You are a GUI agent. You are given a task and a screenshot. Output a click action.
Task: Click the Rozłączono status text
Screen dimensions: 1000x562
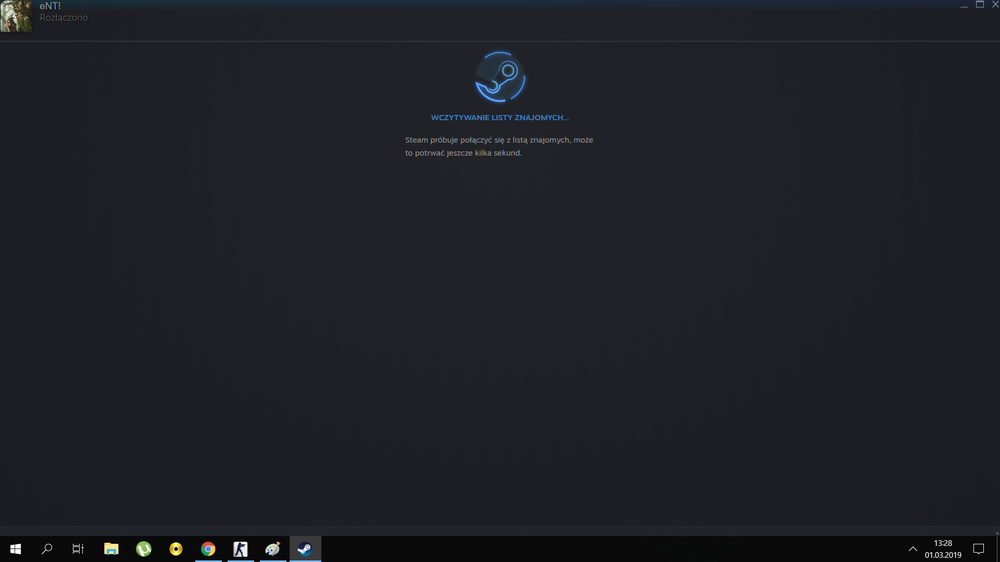coord(64,18)
